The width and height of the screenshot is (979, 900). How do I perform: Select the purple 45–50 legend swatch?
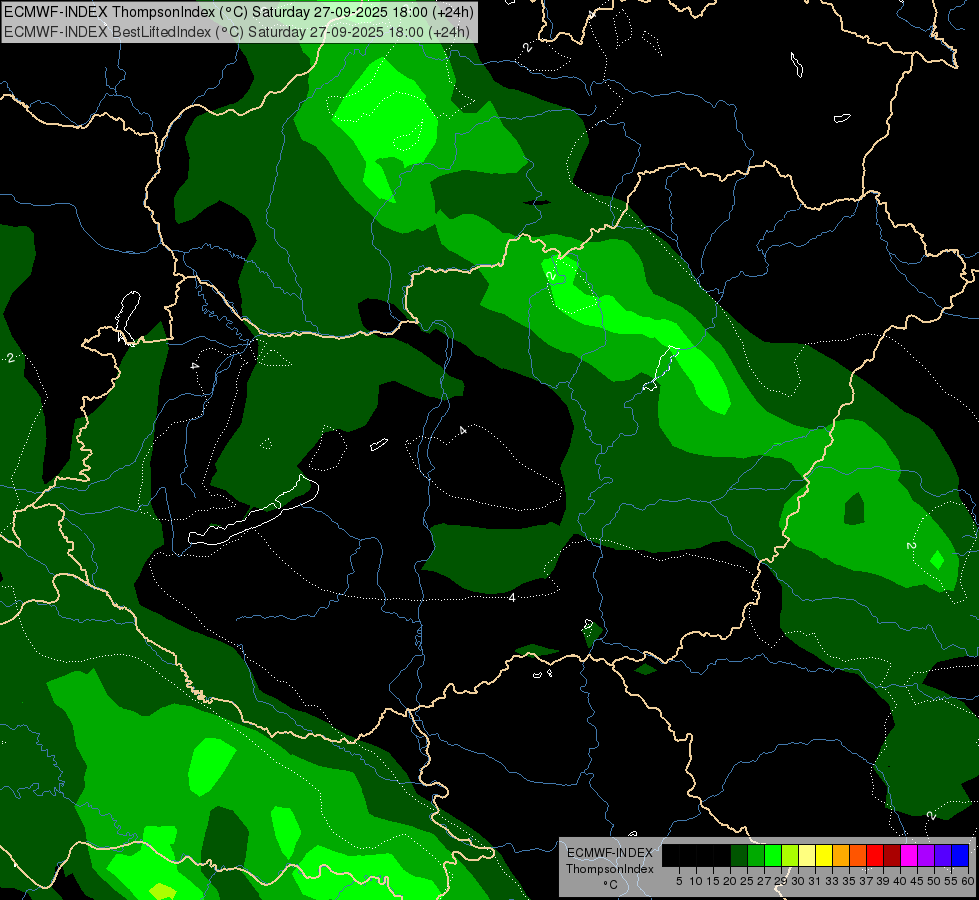point(926,855)
